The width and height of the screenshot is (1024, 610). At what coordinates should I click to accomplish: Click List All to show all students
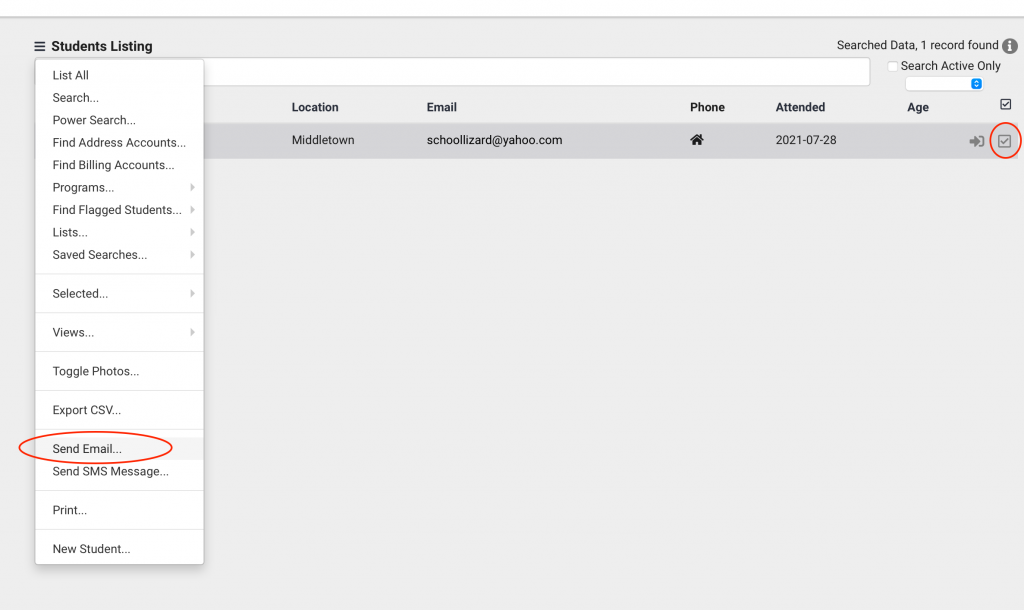click(69, 75)
